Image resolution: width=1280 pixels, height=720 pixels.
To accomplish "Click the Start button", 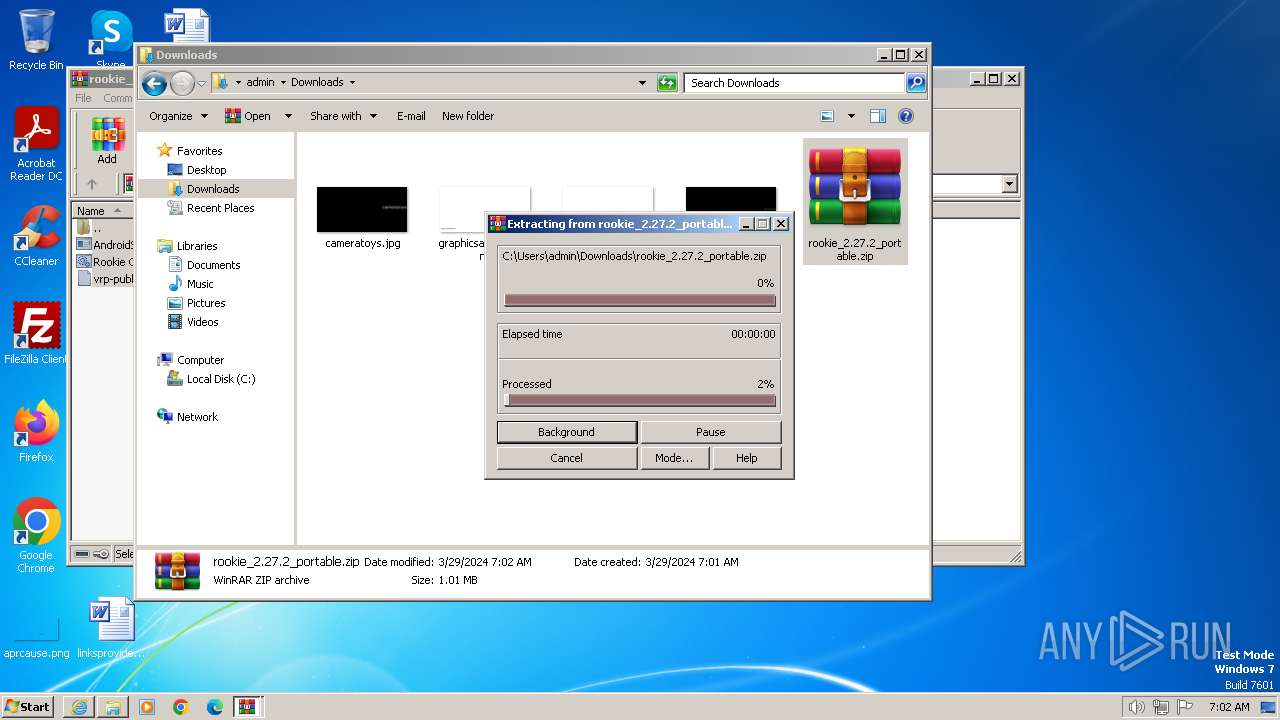I will coord(28,707).
